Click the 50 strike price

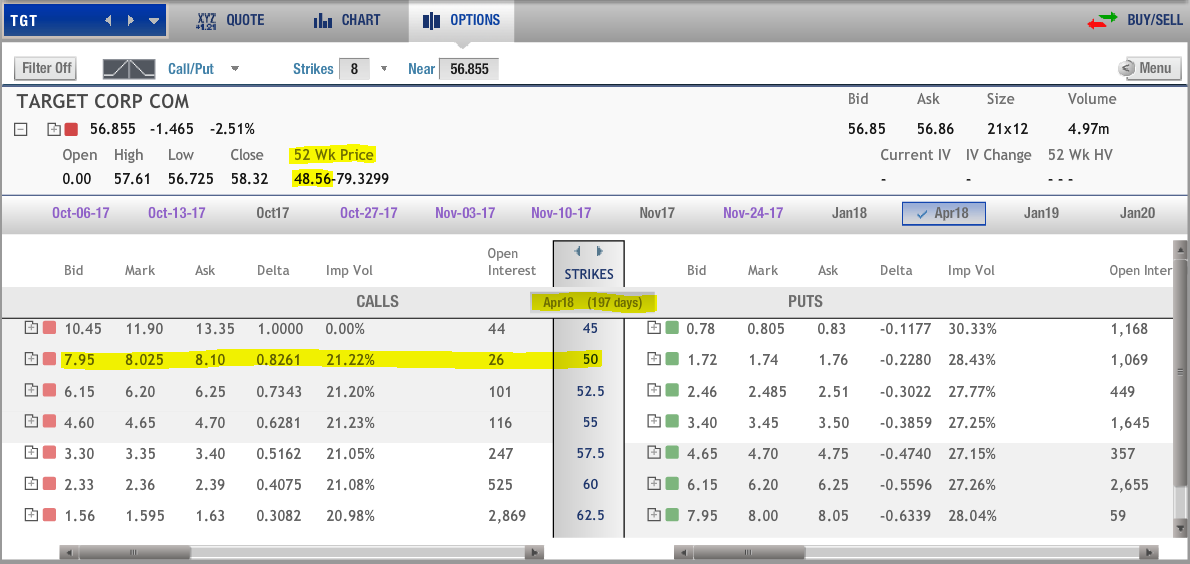pos(590,360)
